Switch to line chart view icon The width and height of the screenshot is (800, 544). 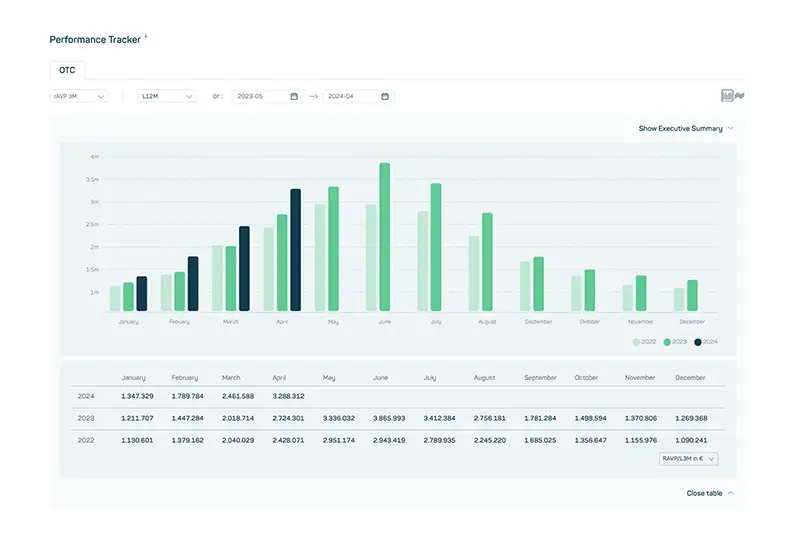click(x=740, y=95)
